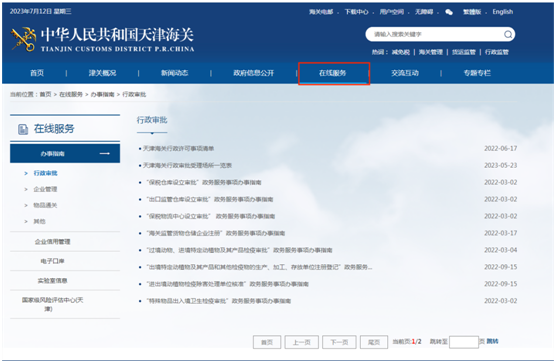This screenshot has width=556, height=363.
Task: Click 办事指南 in the breadcrumb
Action: pyautogui.click(x=102, y=94)
